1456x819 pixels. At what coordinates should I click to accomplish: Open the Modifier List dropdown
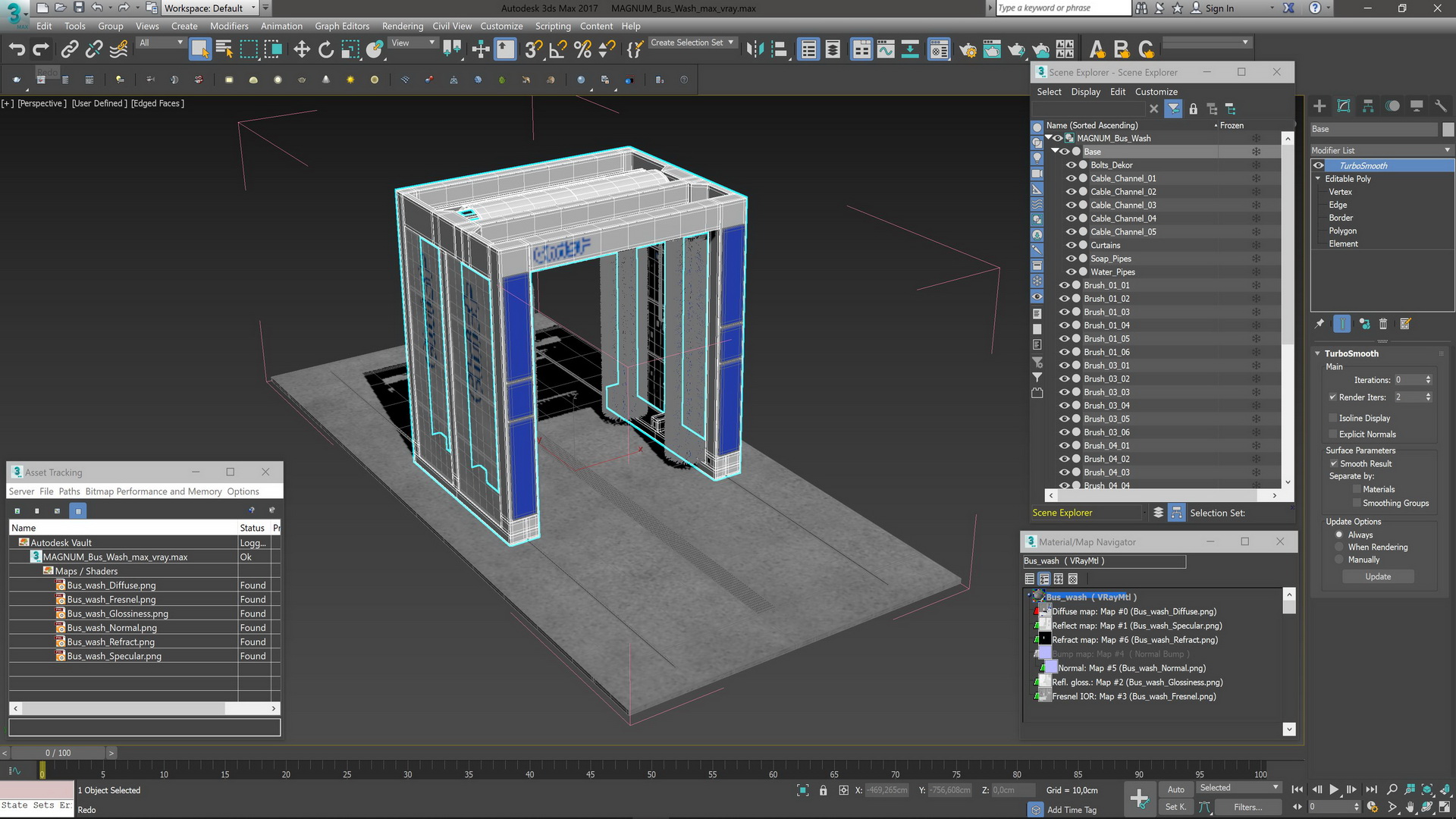1381,150
